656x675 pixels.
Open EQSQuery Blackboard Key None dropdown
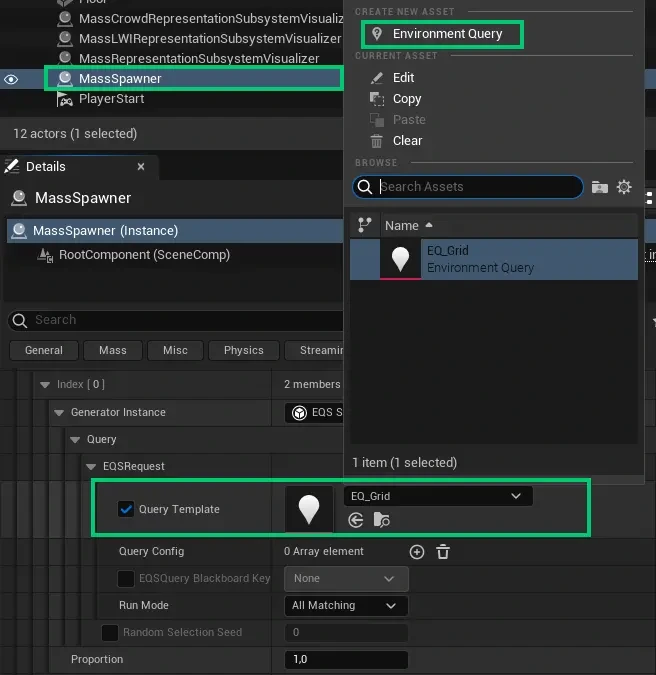346,579
